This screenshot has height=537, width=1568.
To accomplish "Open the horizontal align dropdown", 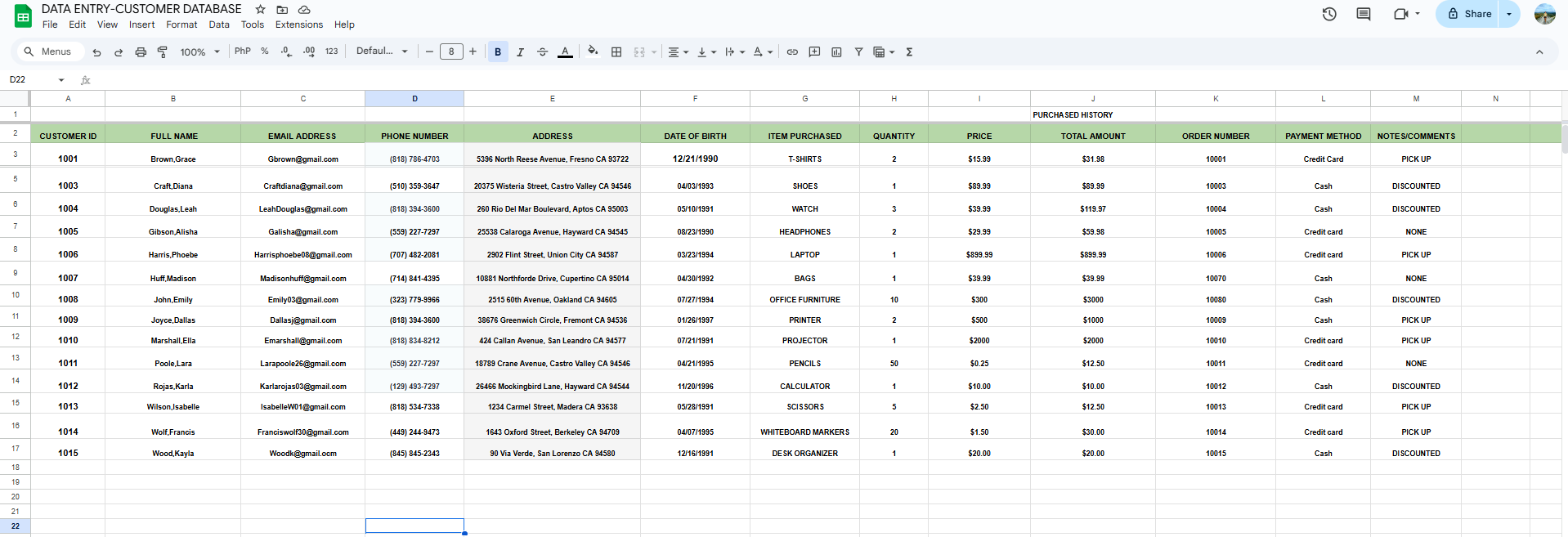I will pos(678,51).
